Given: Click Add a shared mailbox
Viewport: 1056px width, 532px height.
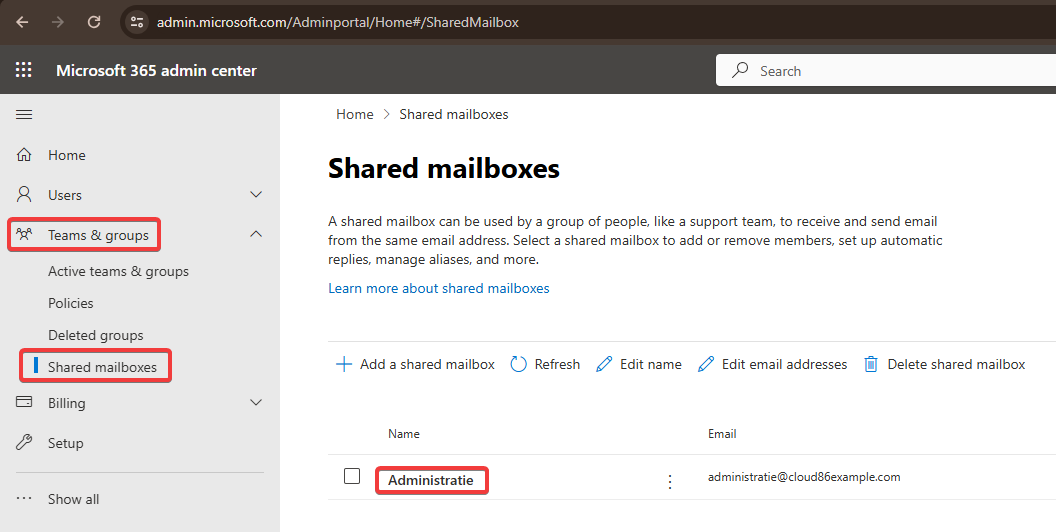Looking at the screenshot, I should [x=427, y=364].
